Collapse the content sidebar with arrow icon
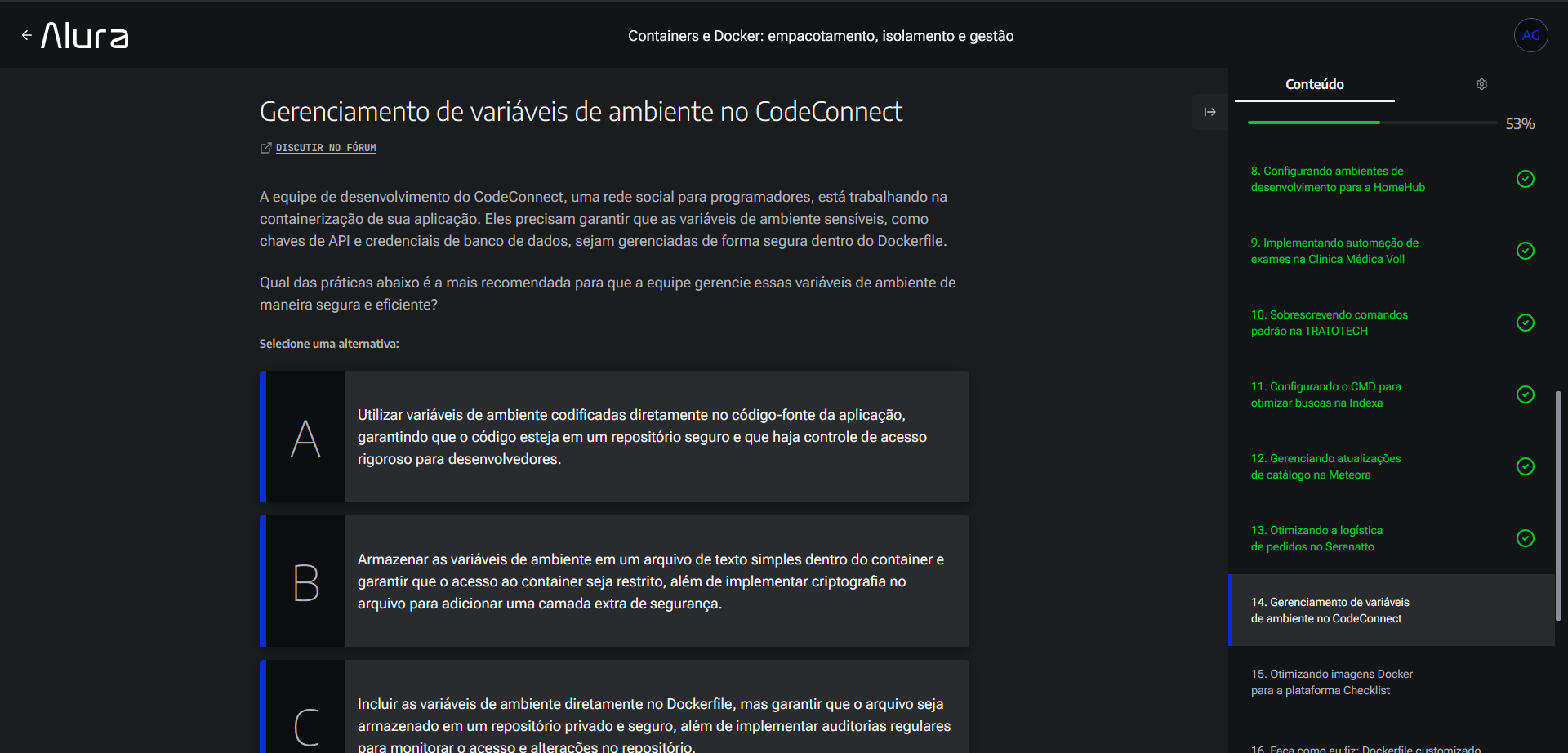1568x753 pixels. pyautogui.click(x=1209, y=112)
